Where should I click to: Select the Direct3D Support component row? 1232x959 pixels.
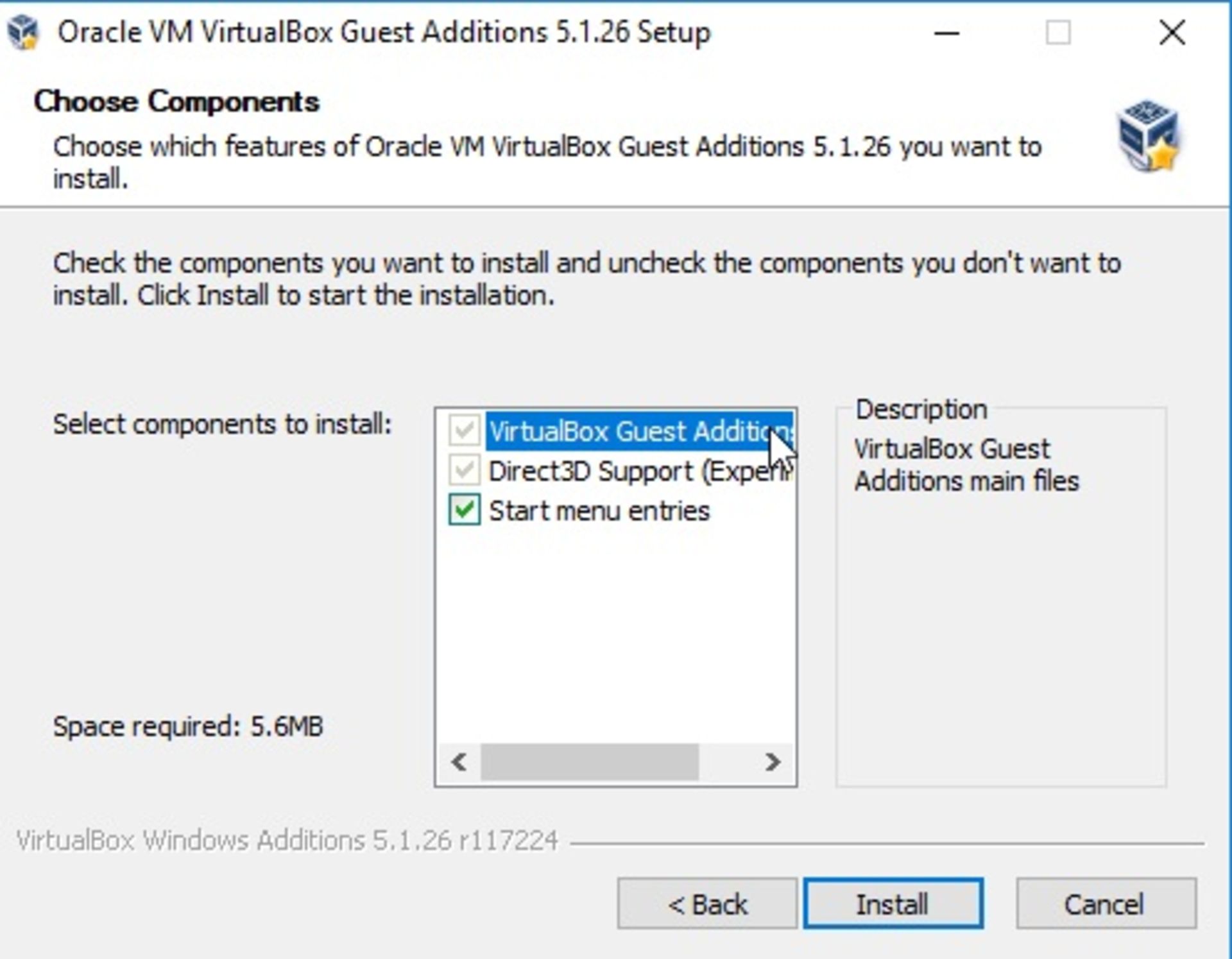640,471
